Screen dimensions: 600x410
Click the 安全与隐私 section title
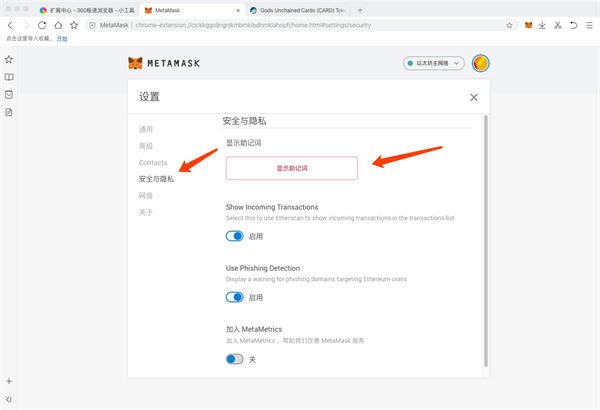point(244,121)
